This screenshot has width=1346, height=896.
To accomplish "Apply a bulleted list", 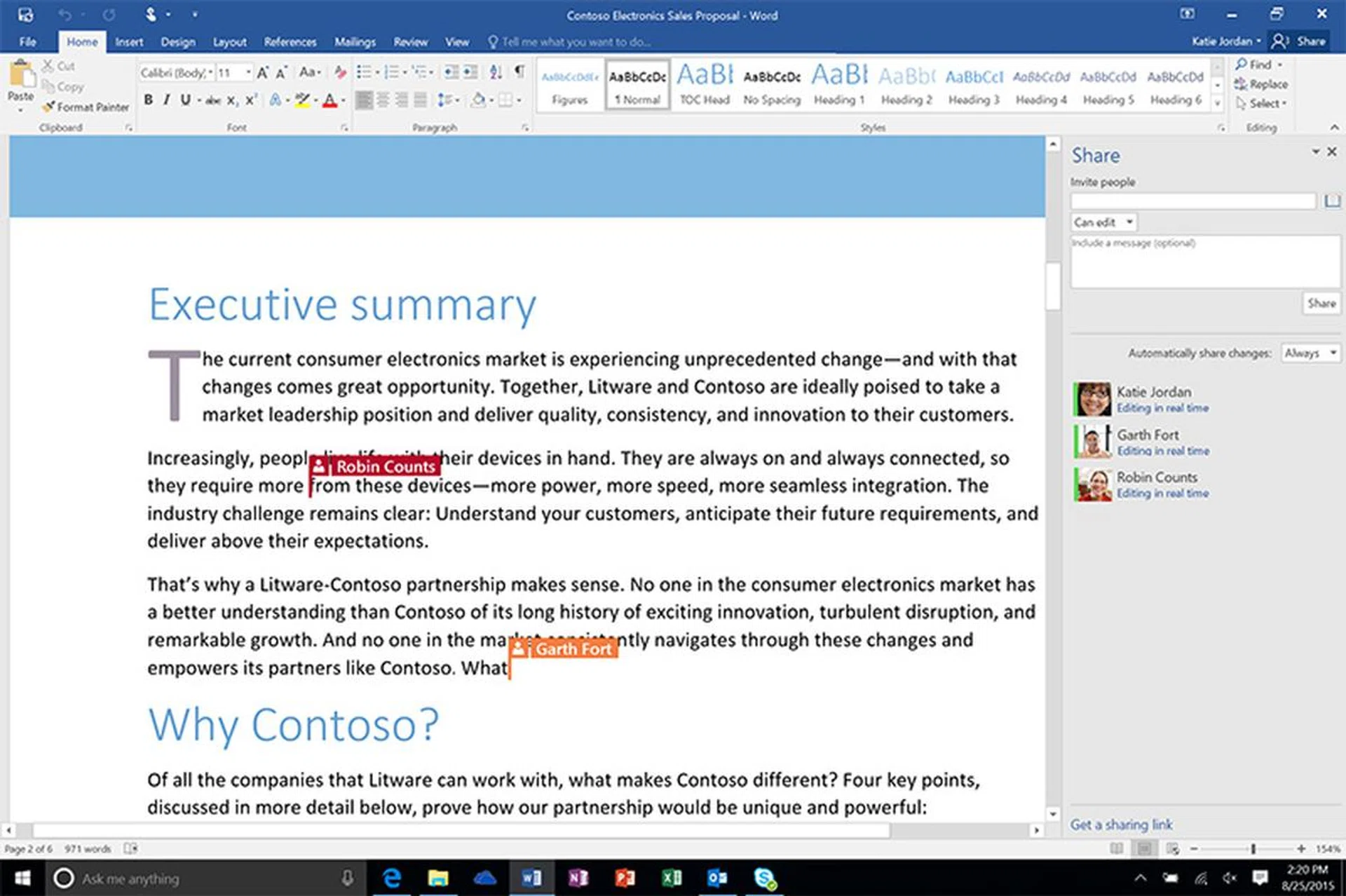I will [364, 71].
